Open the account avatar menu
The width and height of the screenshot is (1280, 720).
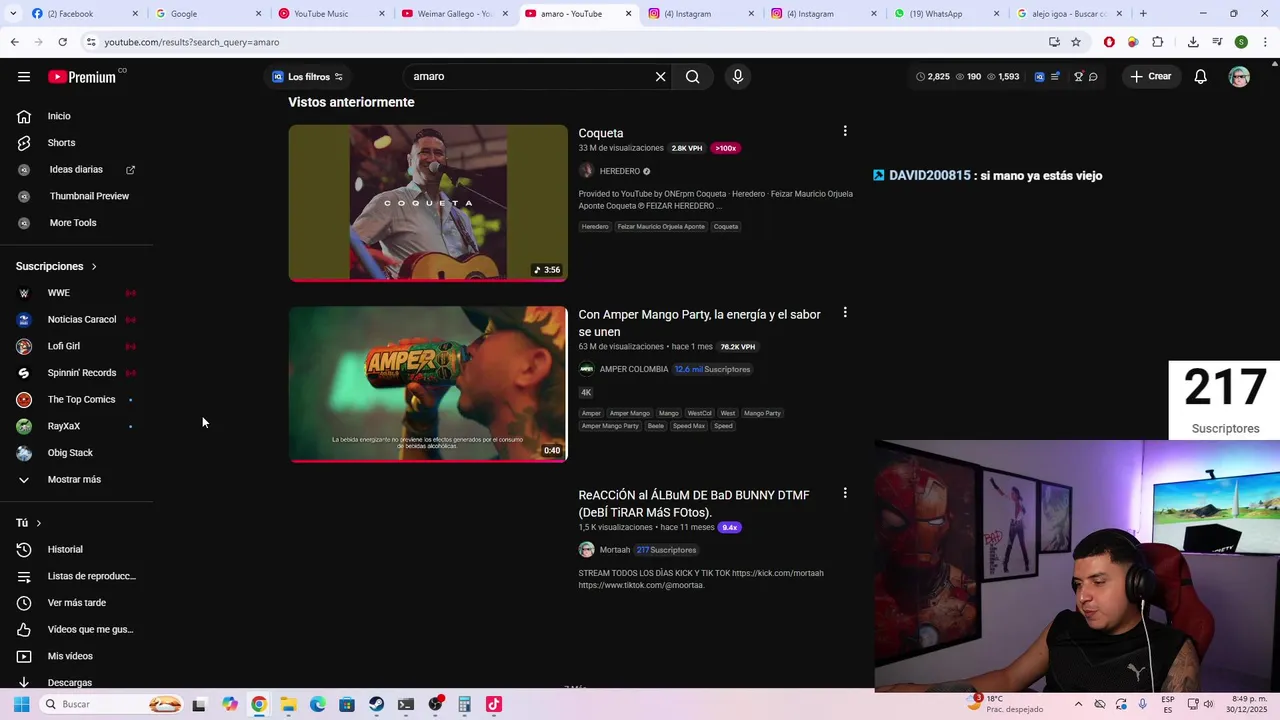pyautogui.click(x=1239, y=77)
